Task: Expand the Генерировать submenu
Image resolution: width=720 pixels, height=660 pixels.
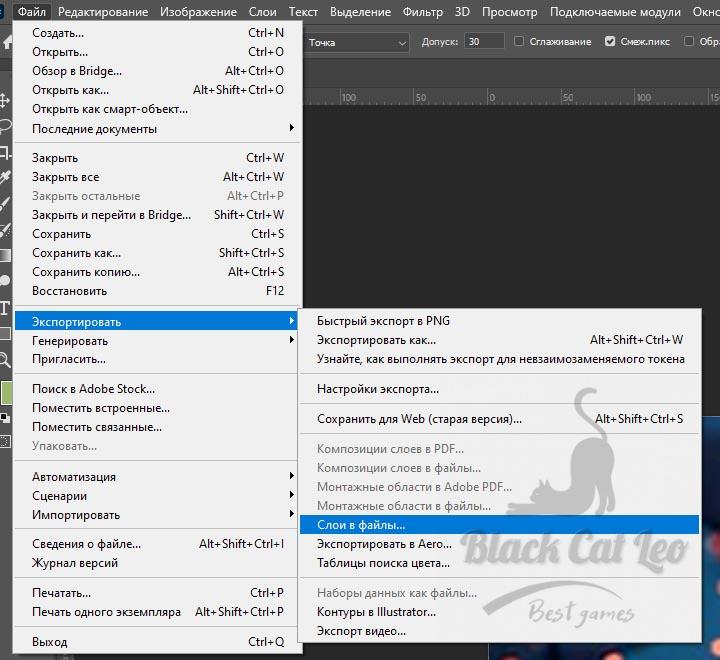Action: coord(157,341)
